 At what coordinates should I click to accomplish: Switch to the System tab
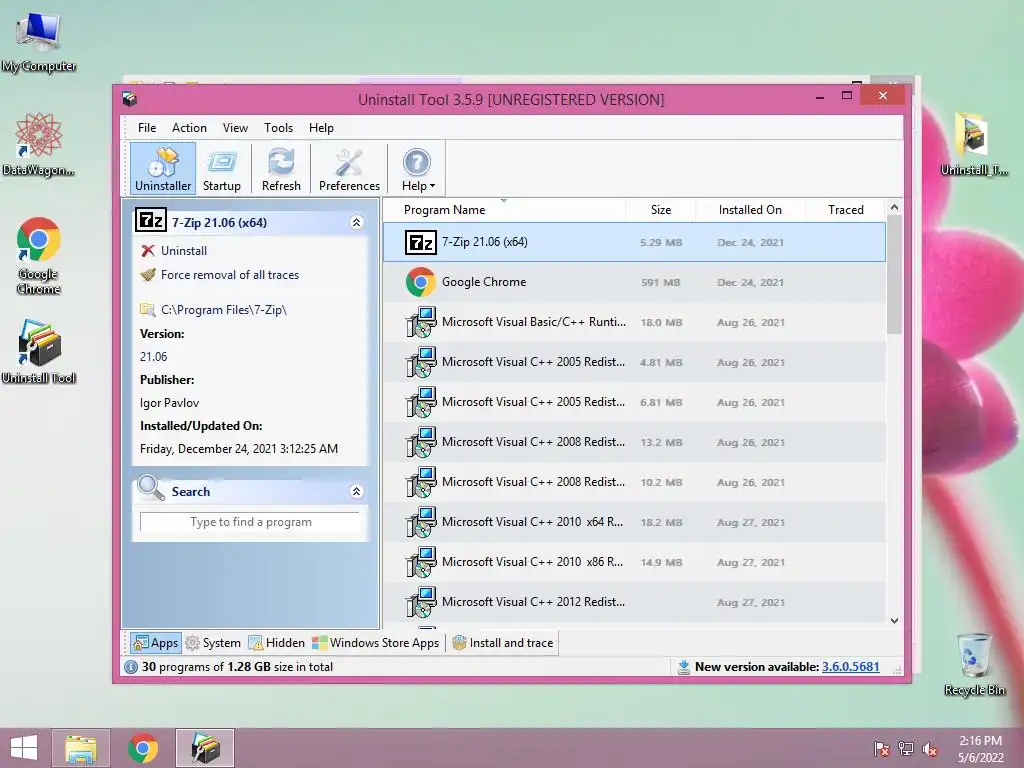tap(213, 643)
